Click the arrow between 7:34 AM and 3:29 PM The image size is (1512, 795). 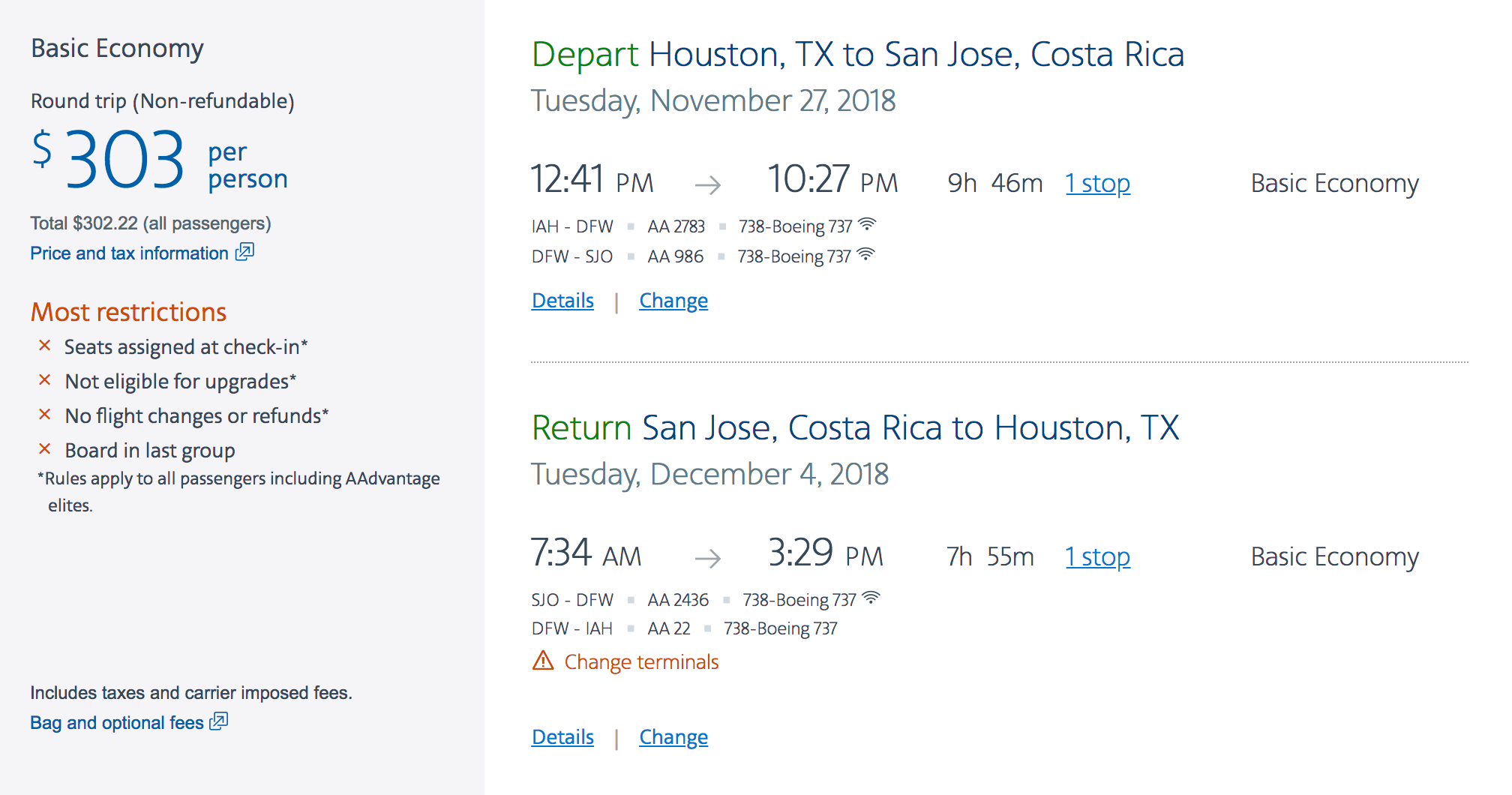[x=708, y=558]
